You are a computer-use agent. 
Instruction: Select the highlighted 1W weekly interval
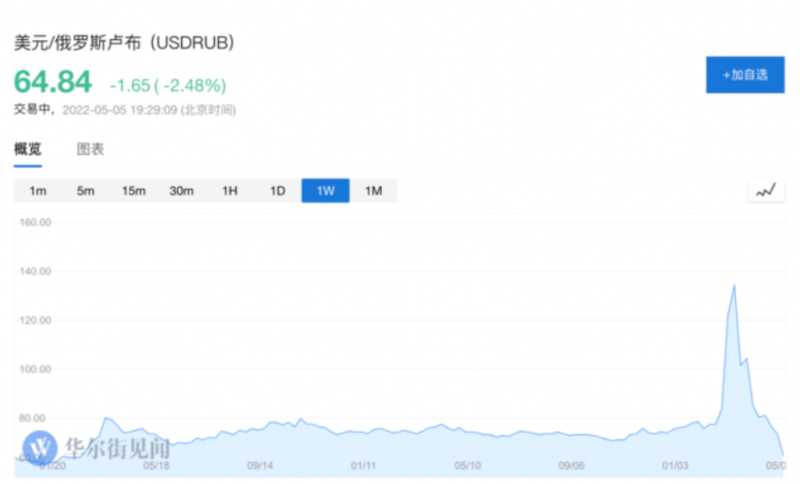[x=325, y=191]
